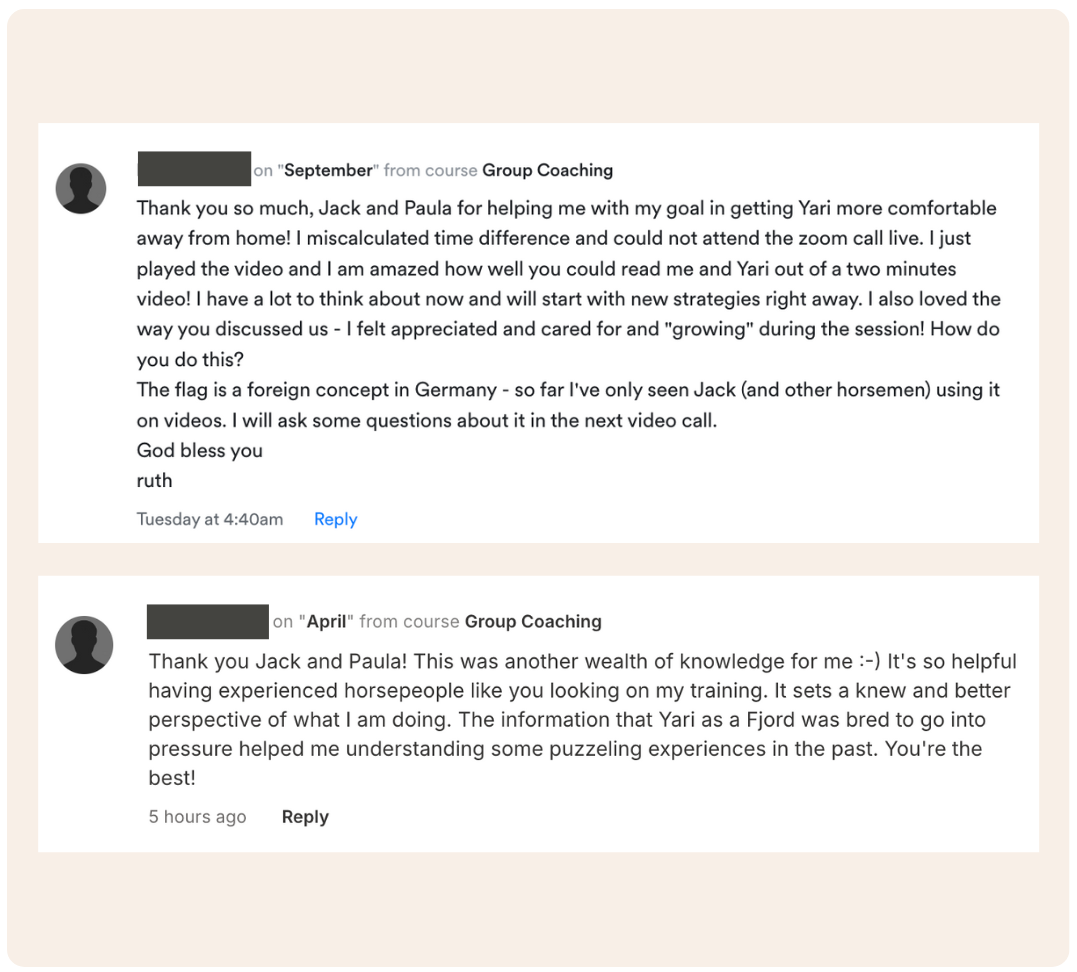
Task: Open the "September" lesson link
Action: 328,170
